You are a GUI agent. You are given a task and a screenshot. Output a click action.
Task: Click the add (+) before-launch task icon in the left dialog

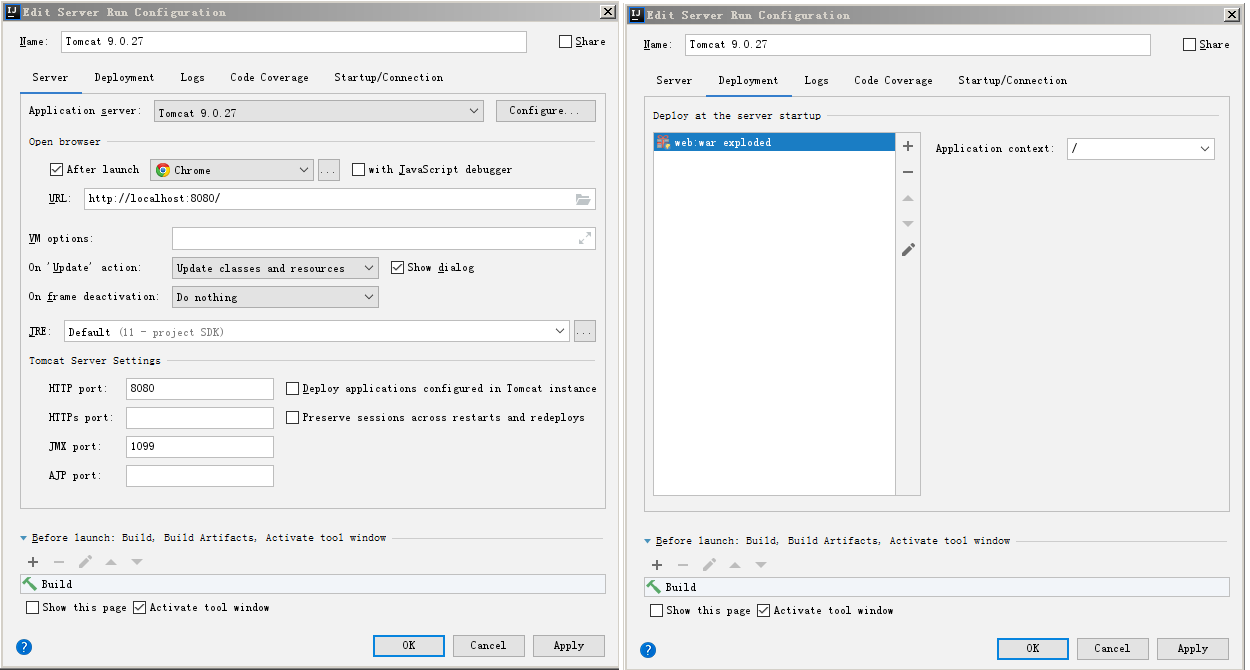[x=33, y=562]
